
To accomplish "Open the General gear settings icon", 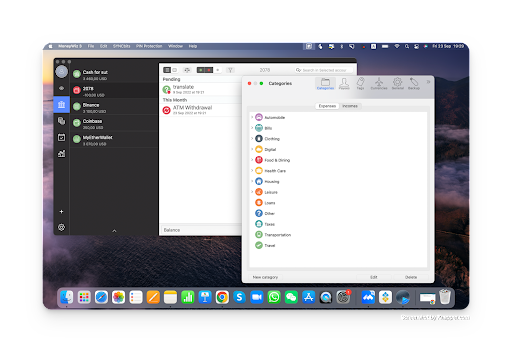I will coord(397,83).
